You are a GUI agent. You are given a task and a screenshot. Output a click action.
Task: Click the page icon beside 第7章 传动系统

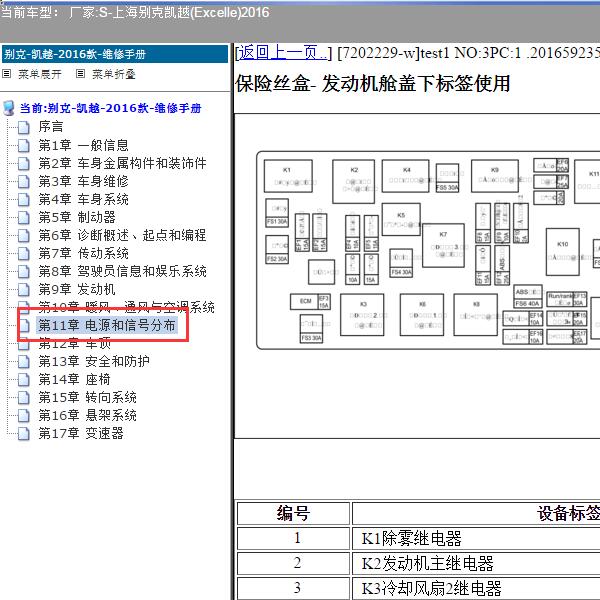(24, 254)
